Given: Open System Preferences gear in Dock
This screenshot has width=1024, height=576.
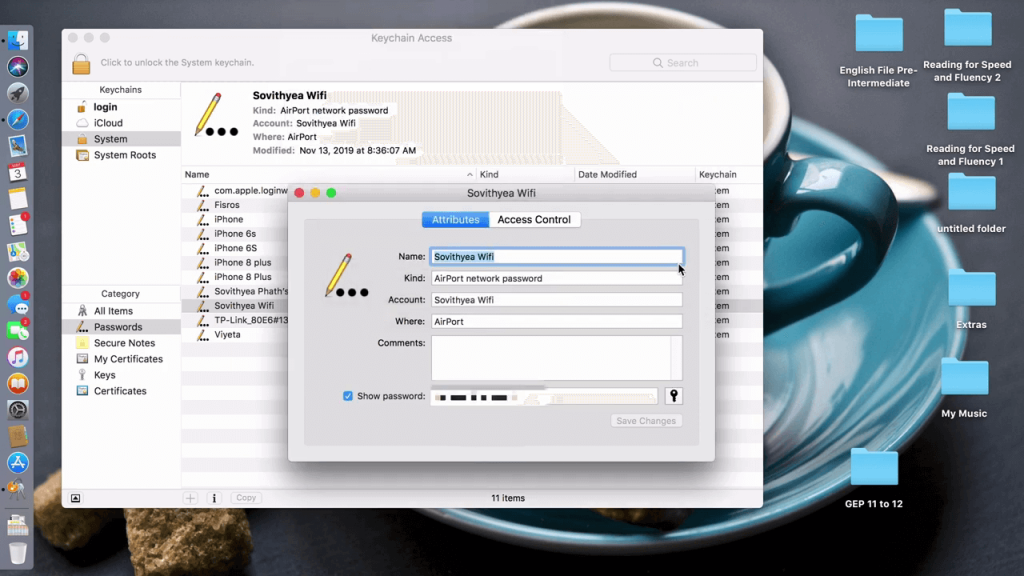Looking at the screenshot, I should (18, 410).
